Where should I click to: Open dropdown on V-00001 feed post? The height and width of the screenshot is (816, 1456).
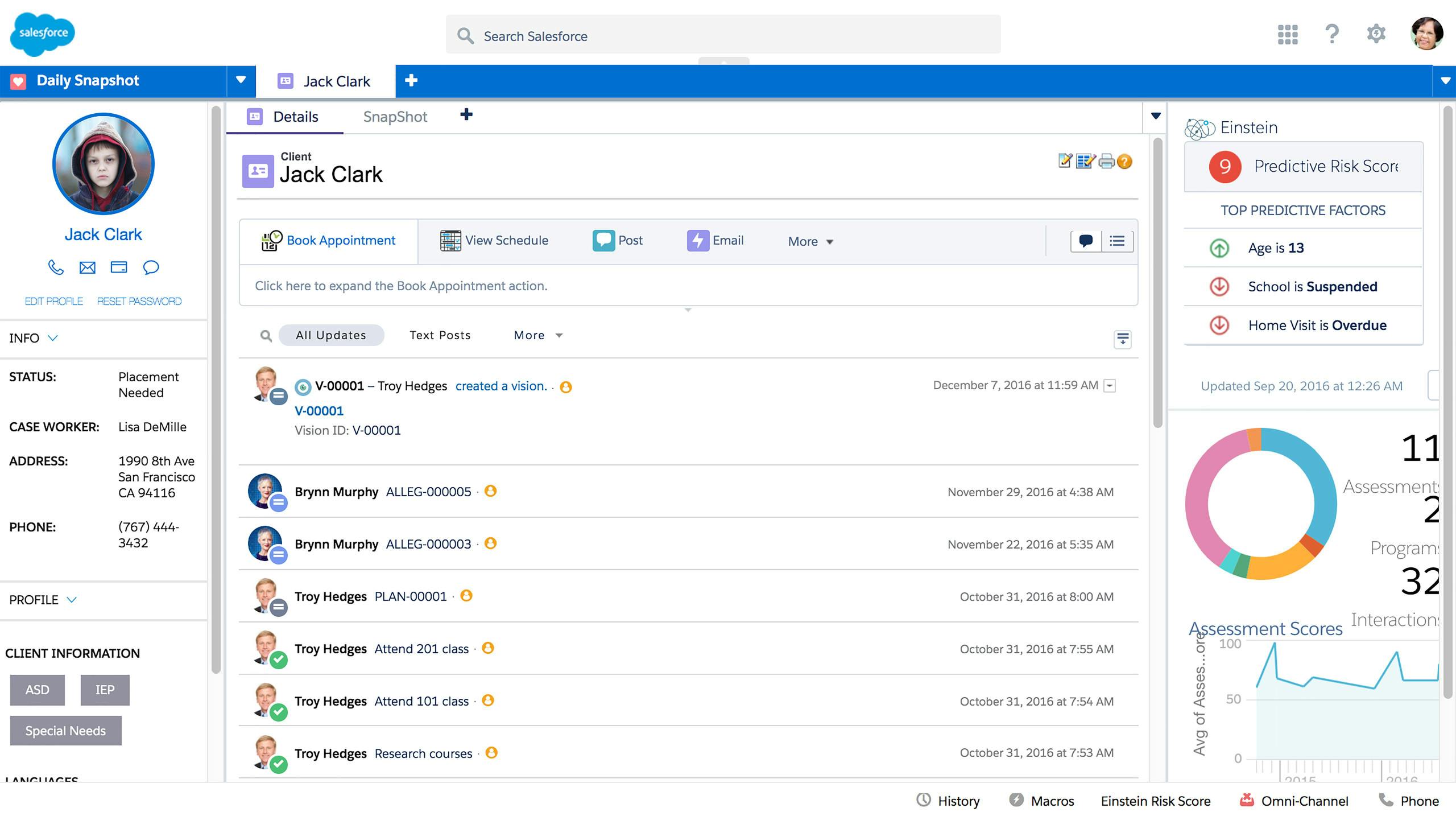[1110, 386]
